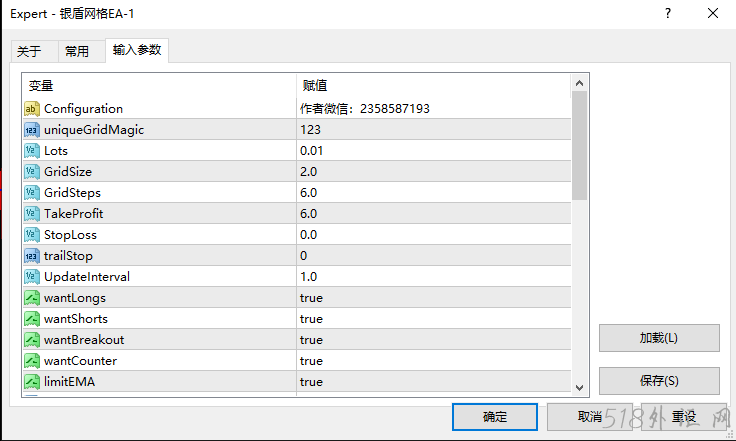Select the UpdateInterval value 1.0
This screenshot has width=736, height=441.
[x=434, y=277]
